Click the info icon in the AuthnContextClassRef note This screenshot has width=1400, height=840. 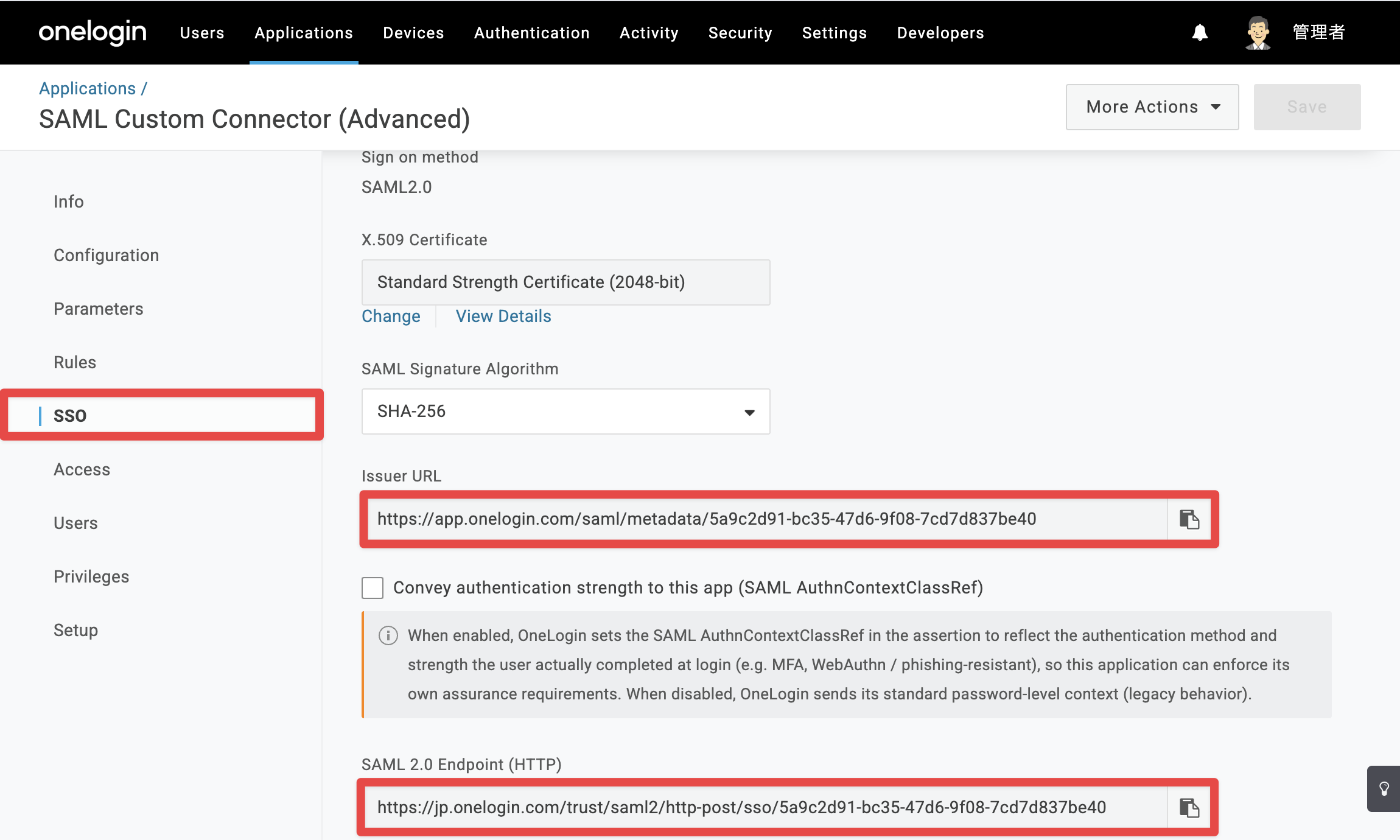[x=388, y=635]
